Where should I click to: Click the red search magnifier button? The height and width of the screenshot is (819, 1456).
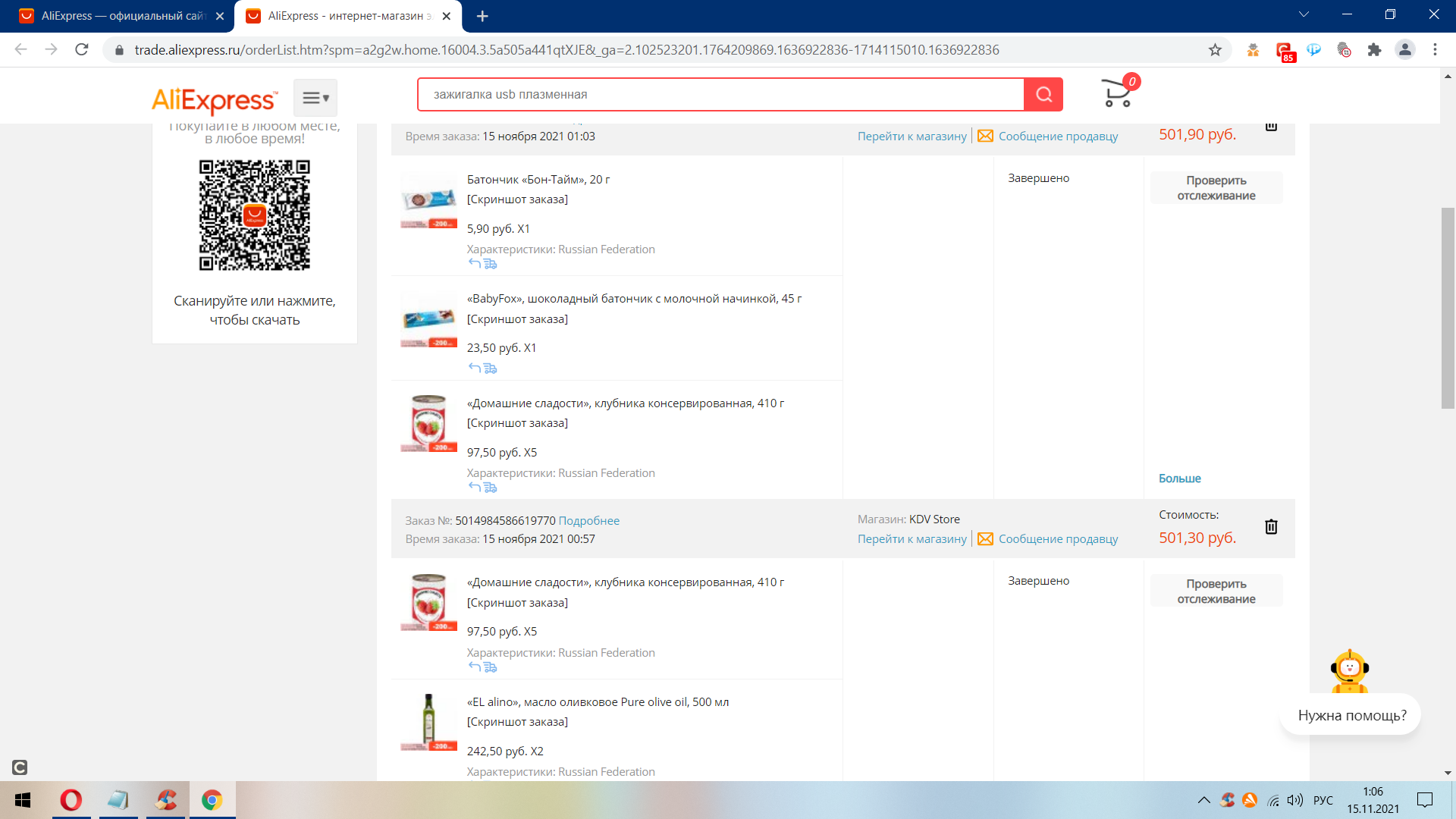click(1043, 95)
